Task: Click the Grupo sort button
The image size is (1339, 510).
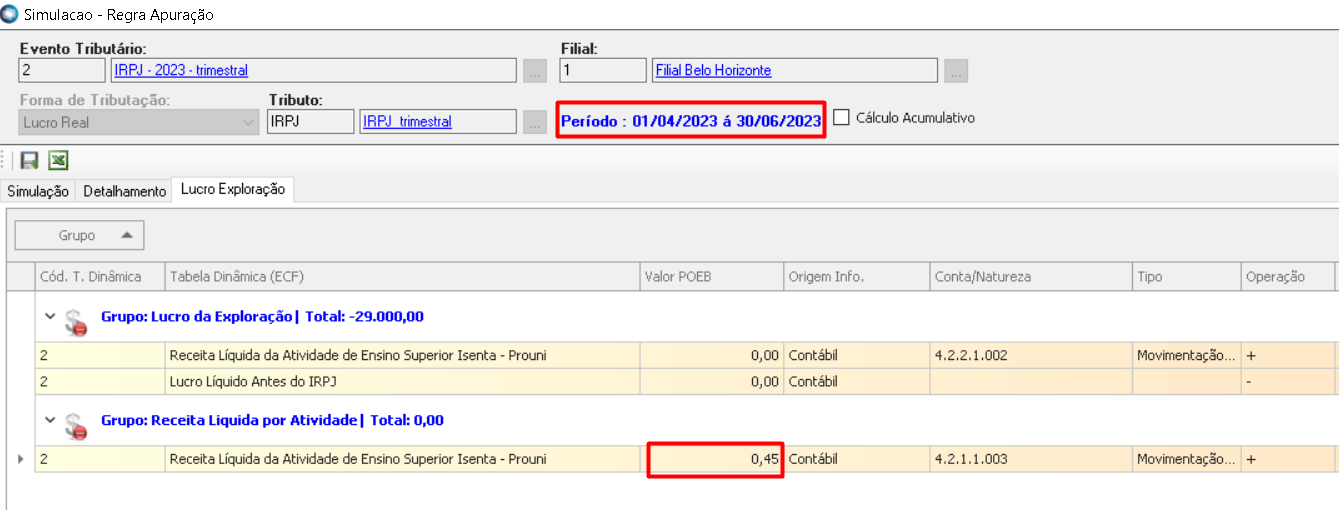Action: click(79, 235)
